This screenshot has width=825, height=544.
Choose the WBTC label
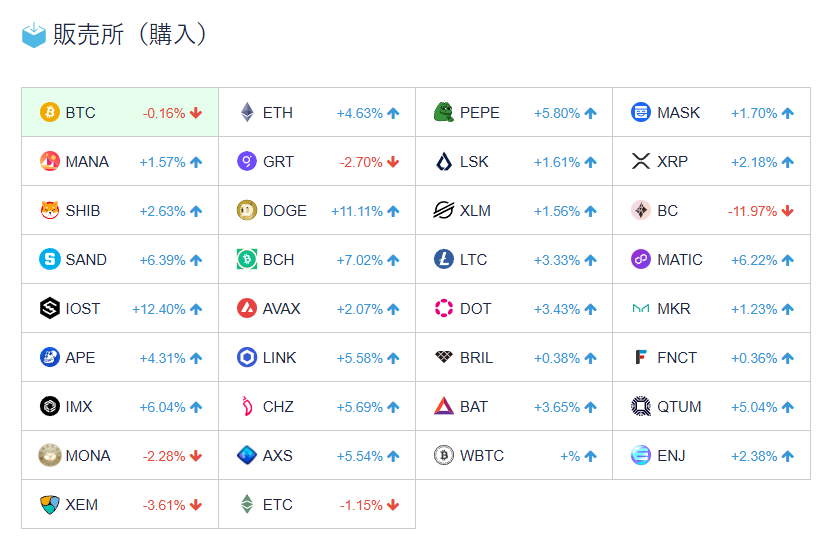(482, 455)
